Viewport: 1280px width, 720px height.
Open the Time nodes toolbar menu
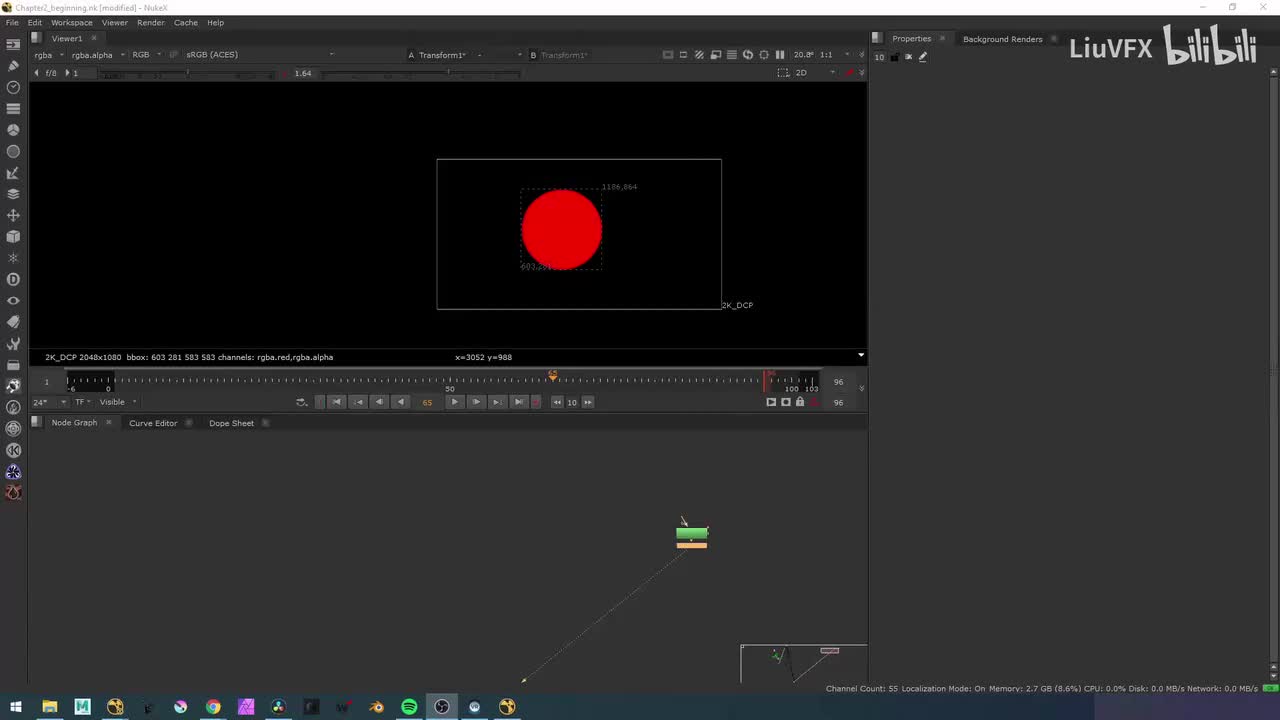[x=13, y=87]
